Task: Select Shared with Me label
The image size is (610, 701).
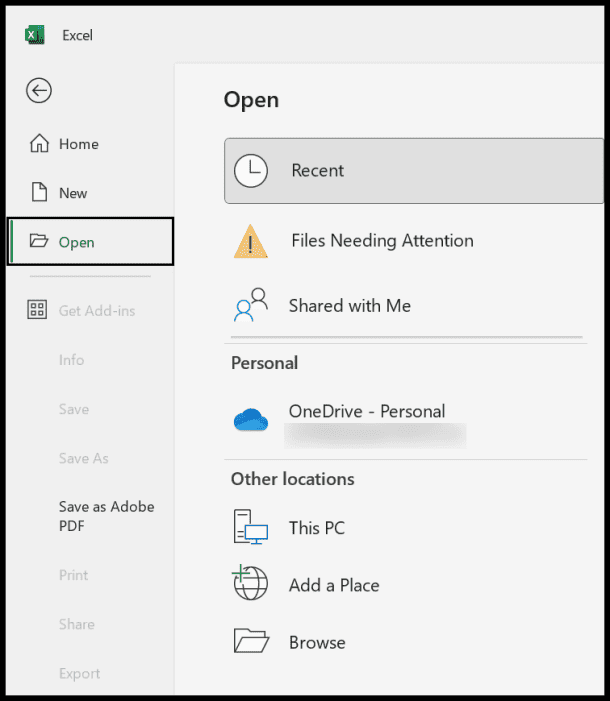Action: pos(349,306)
